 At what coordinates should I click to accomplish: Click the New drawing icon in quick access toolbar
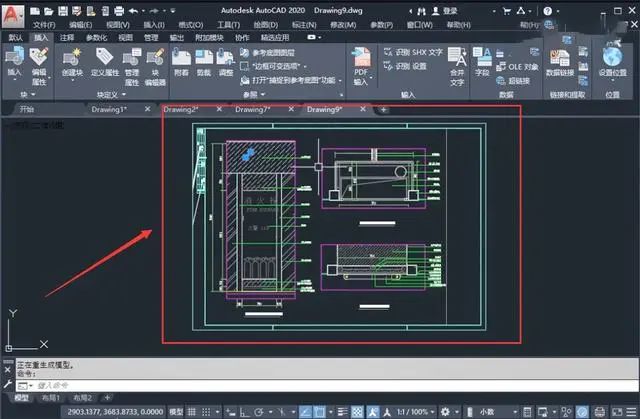coord(35,11)
